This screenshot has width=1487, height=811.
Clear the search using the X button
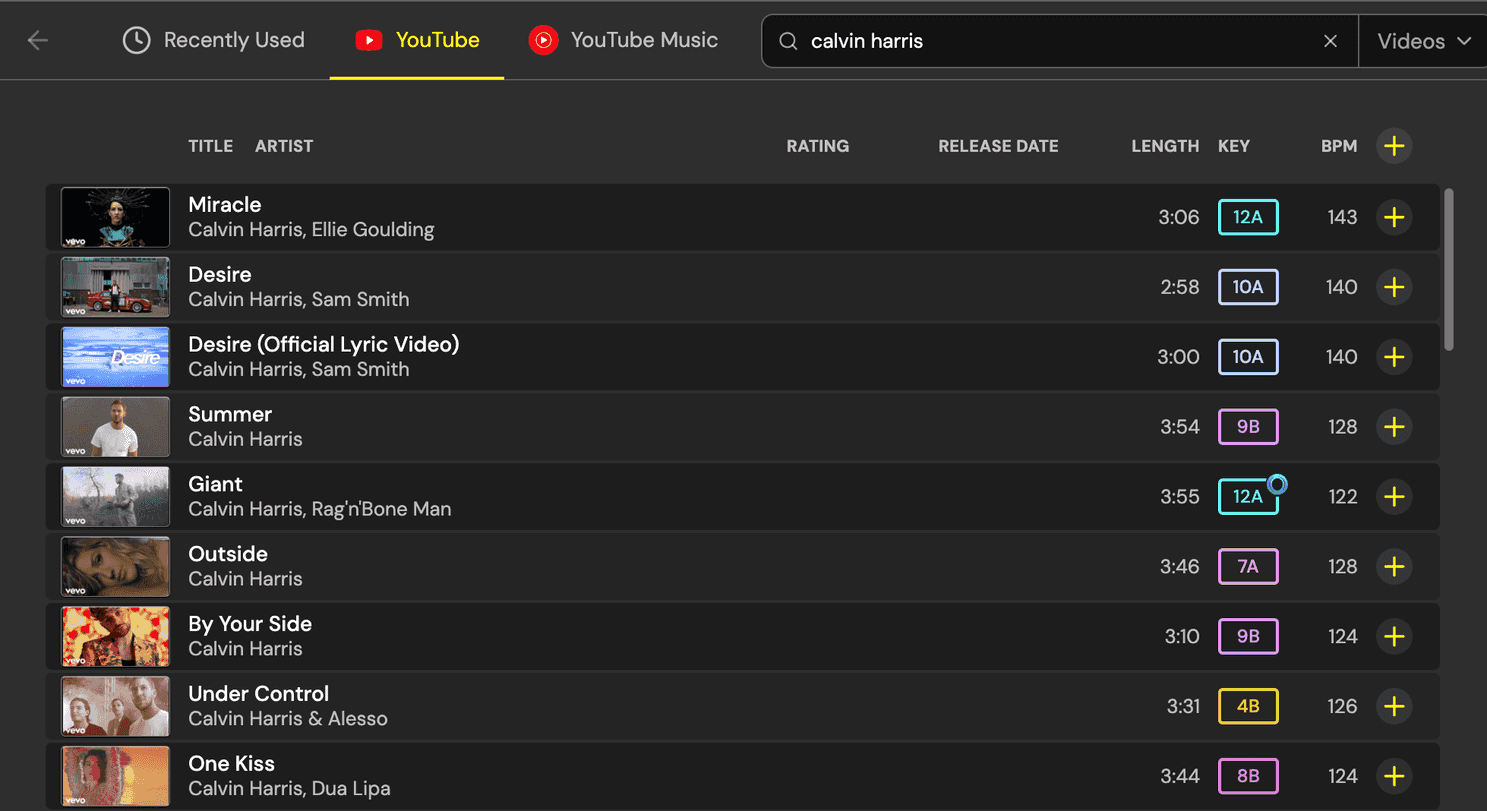click(x=1330, y=41)
